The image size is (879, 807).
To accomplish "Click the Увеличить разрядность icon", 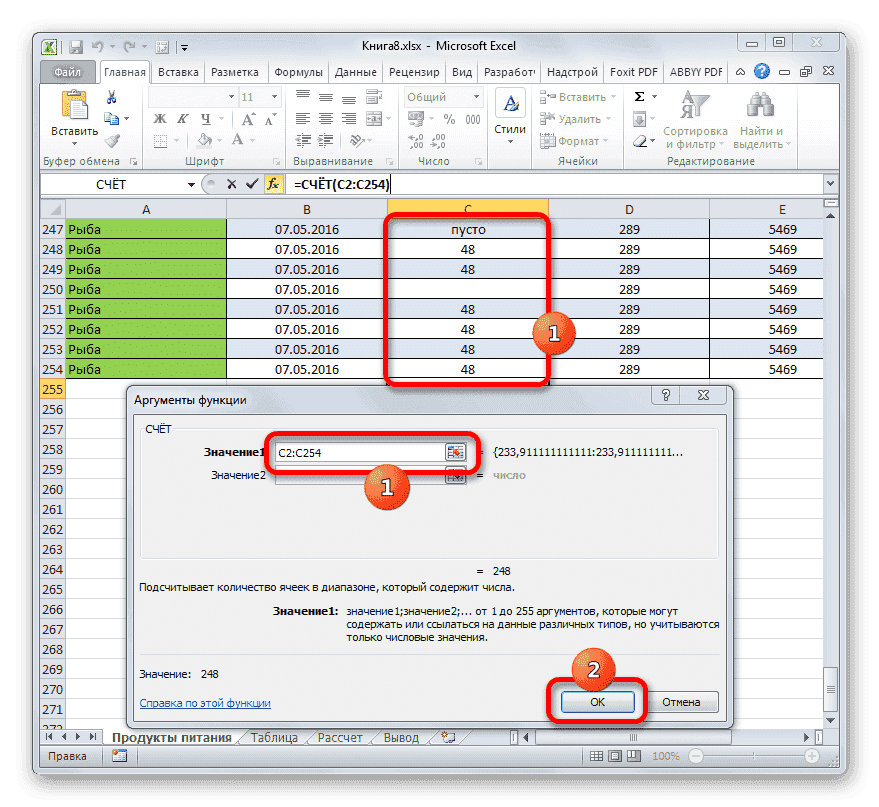I will tap(415, 141).
